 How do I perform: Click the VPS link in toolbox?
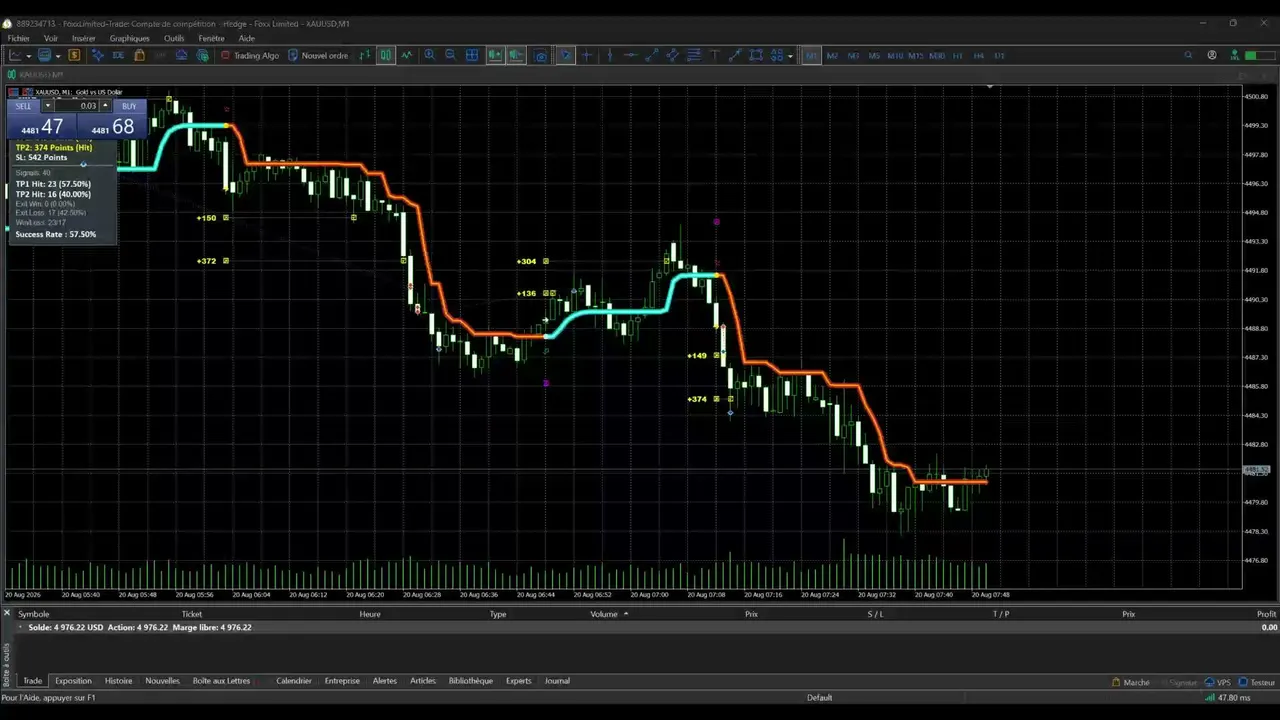(x=1217, y=682)
